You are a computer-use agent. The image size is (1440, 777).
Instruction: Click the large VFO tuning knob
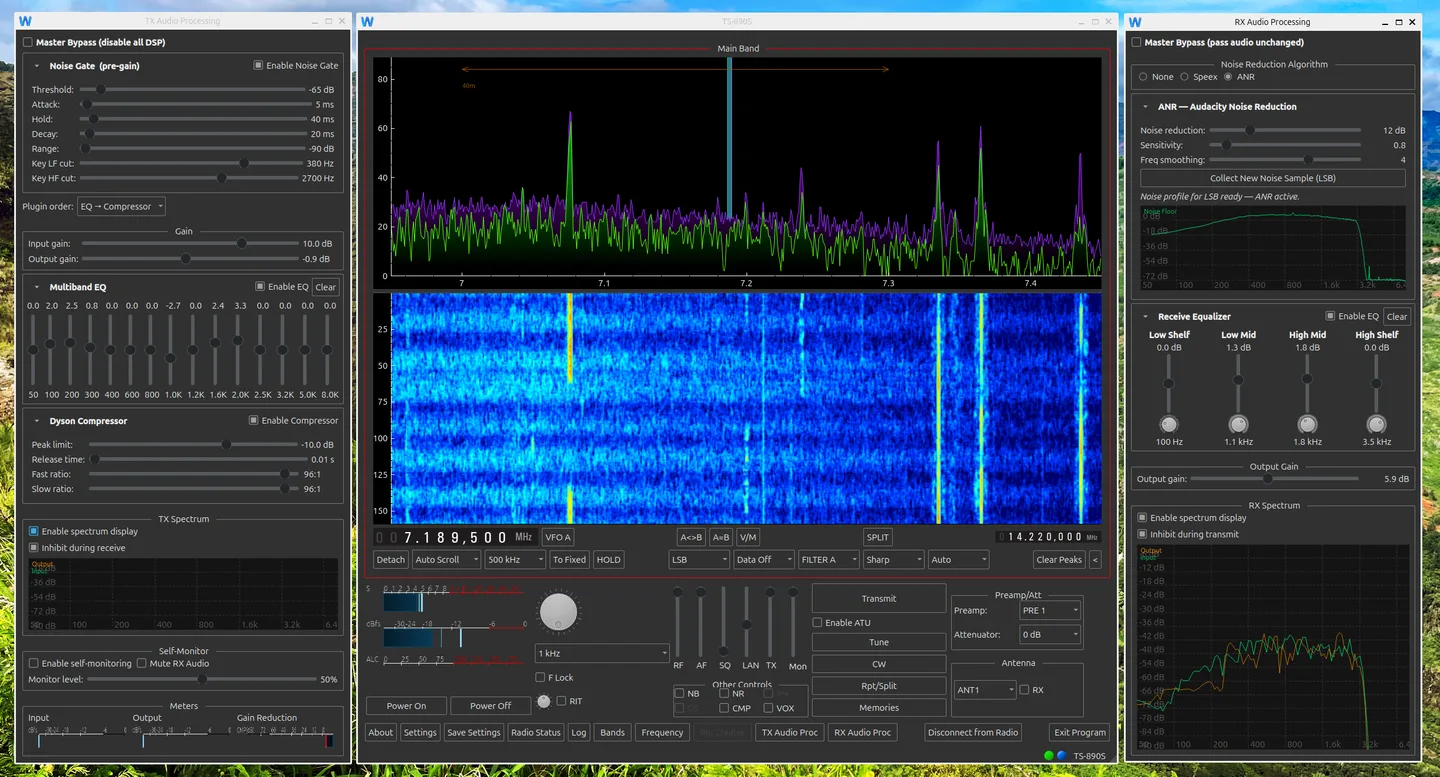tap(559, 611)
